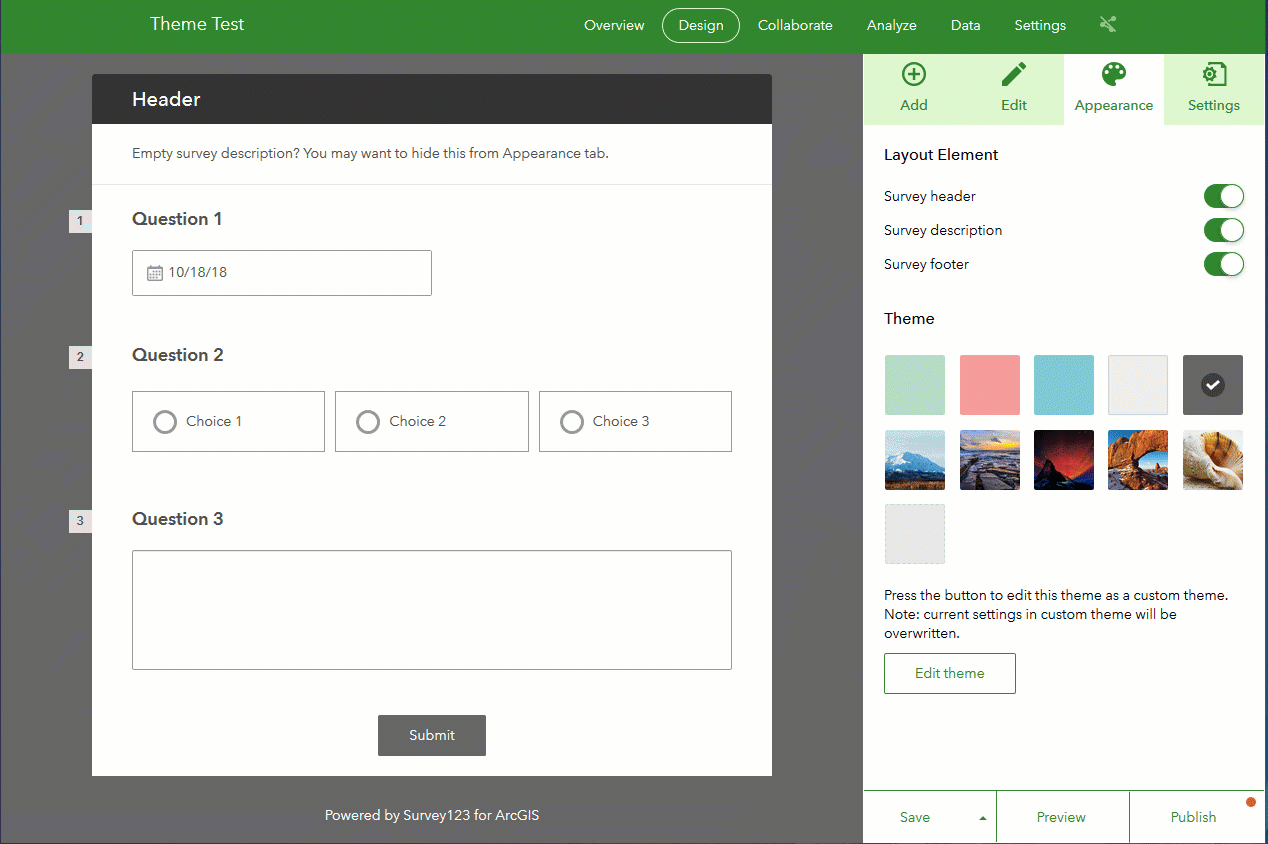The height and width of the screenshot is (844, 1268).
Task: Choose the seashell theme thumbnail
Action: 1213,460
